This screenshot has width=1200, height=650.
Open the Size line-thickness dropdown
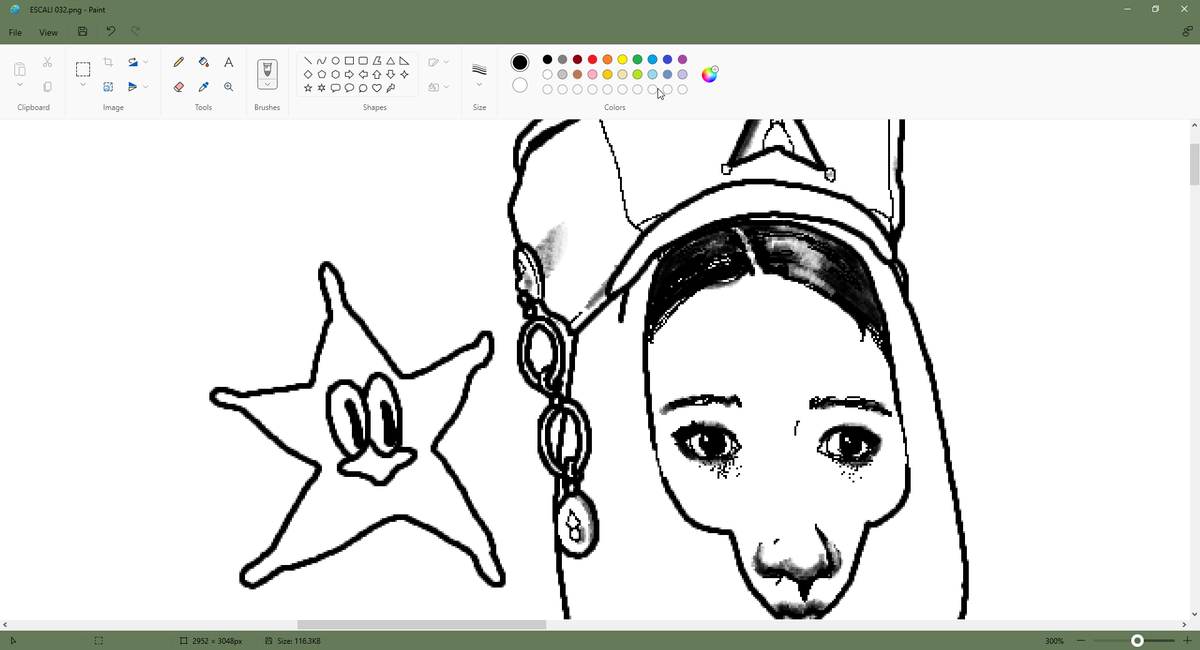coord(479,85)
